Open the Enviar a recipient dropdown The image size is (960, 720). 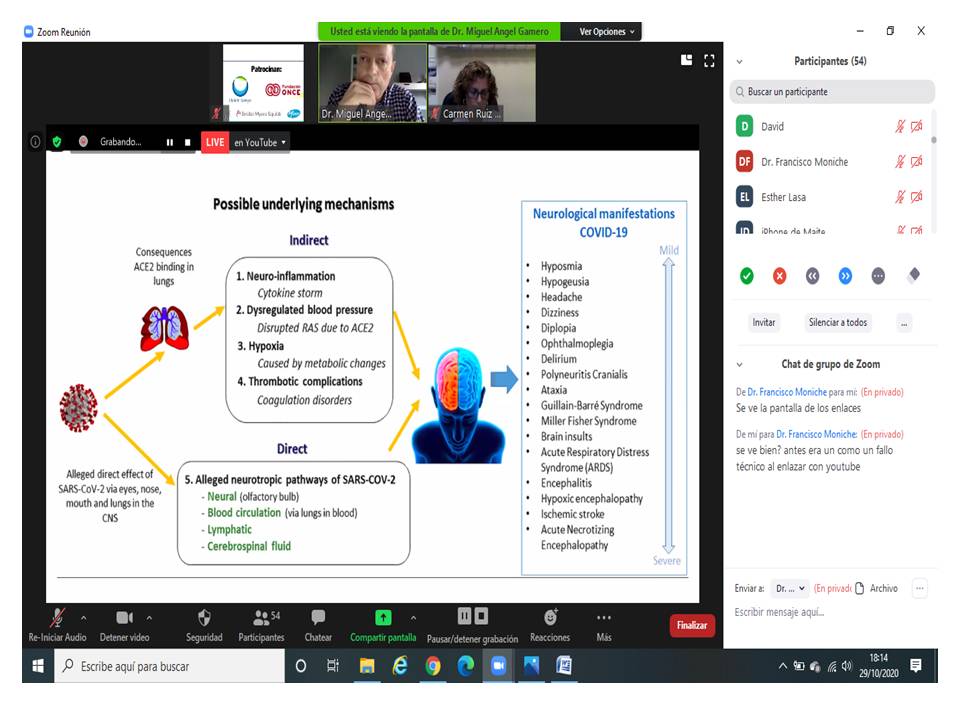pos(791,589)
